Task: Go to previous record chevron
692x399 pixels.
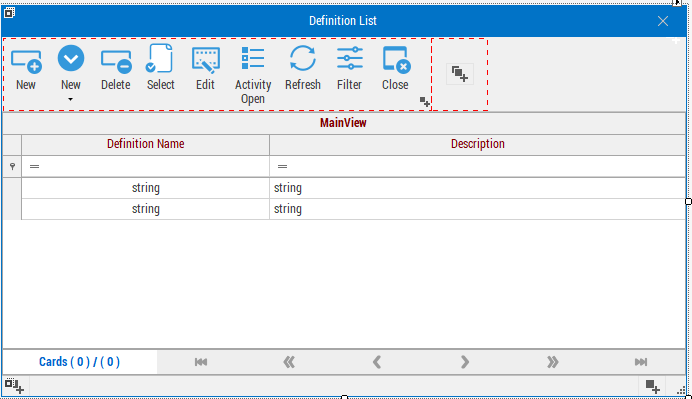Action: (x=376, y=362)
